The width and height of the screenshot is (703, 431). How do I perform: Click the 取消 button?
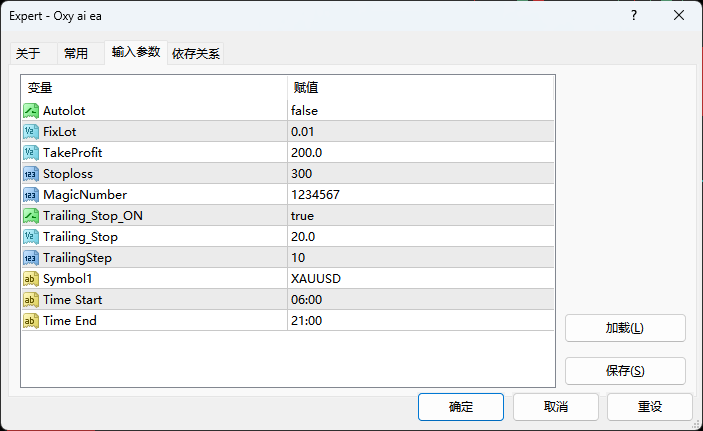[x=556, y=407]
